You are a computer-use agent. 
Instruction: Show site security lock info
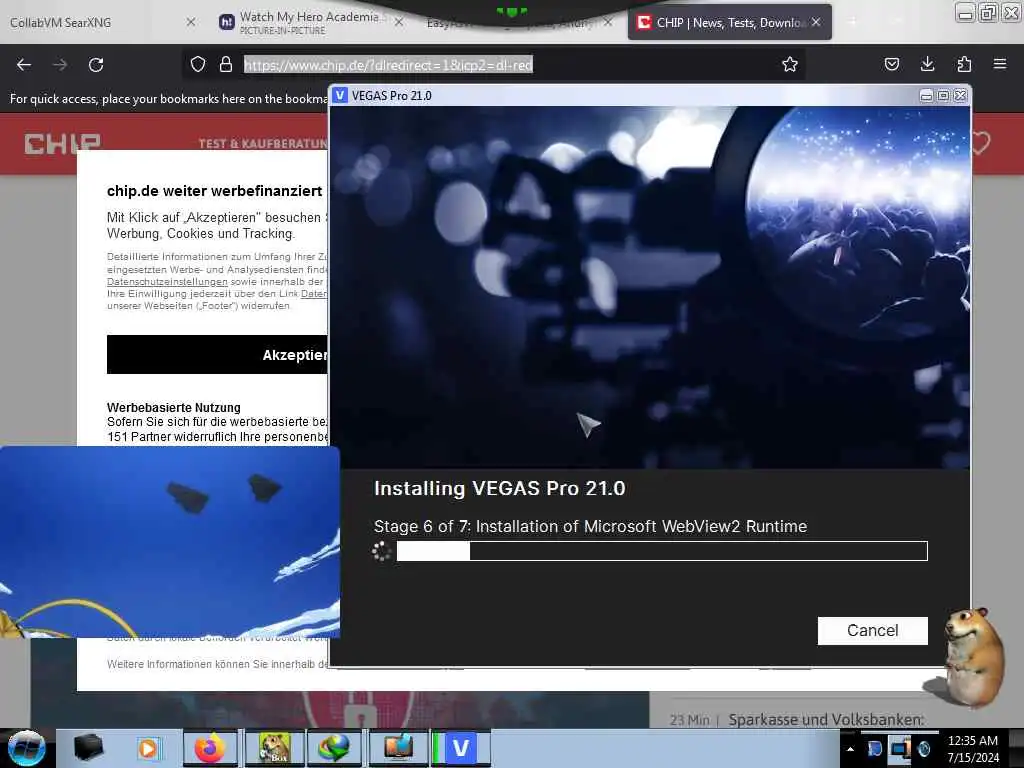coord(226,64)
